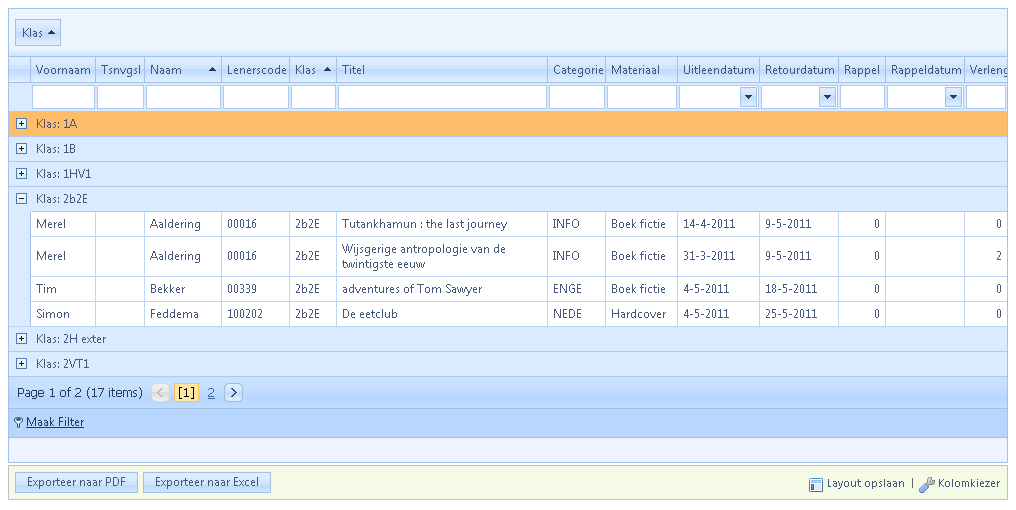
Task: Click the Layout opslaan save icon
Action: [x=816, y=484]
